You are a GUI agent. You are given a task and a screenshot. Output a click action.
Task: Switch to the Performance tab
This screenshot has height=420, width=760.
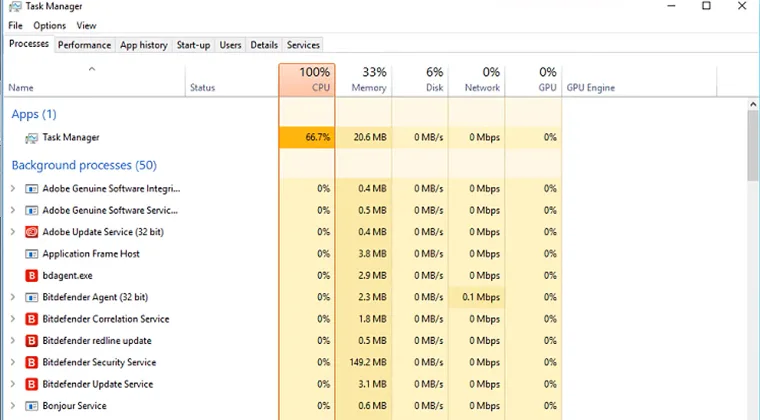(x=84, y=45)
